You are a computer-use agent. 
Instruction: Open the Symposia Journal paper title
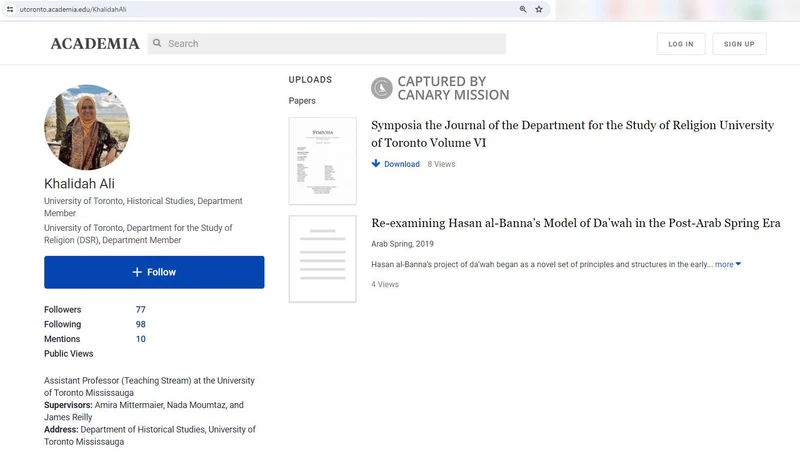(572, 134)
